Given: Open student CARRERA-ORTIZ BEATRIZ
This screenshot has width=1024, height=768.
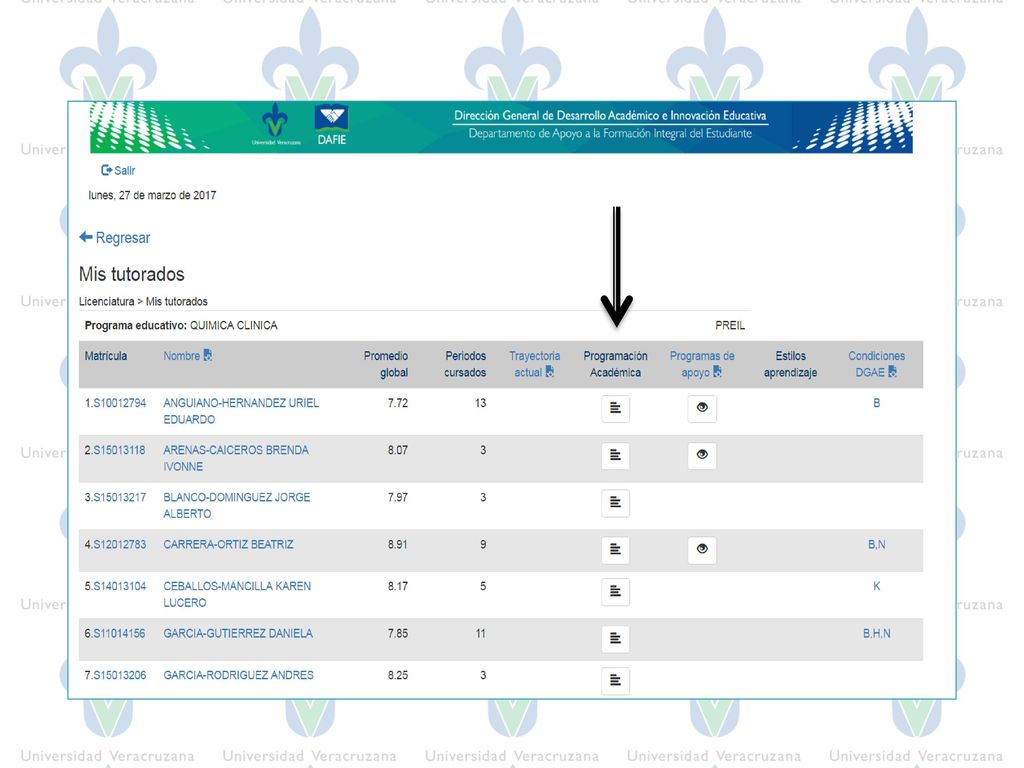Looking at the screenshot, I should coord(228,544).
